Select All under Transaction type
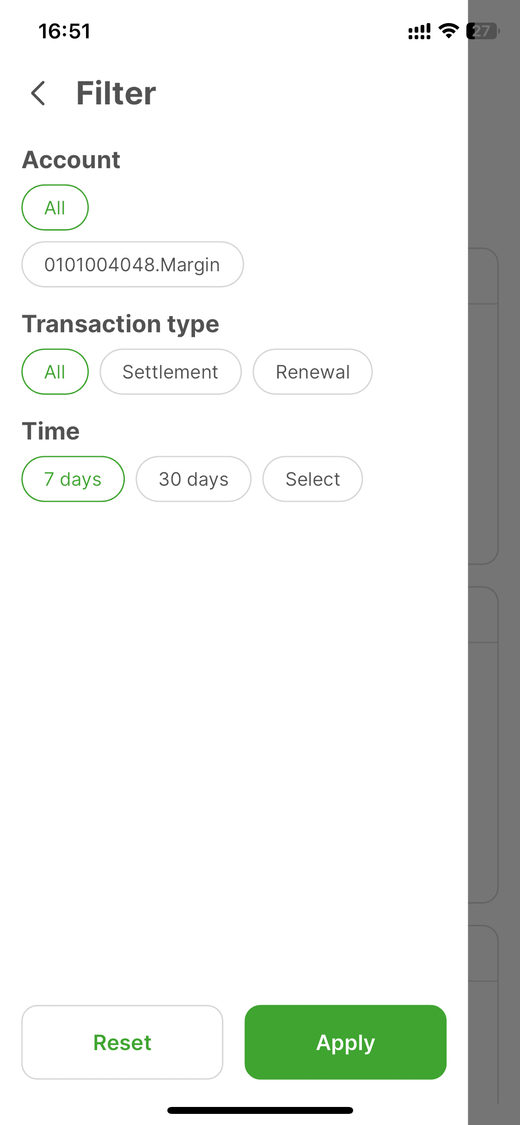The height and width of the screenshot is (1125, 520). [x=55, y=372]
